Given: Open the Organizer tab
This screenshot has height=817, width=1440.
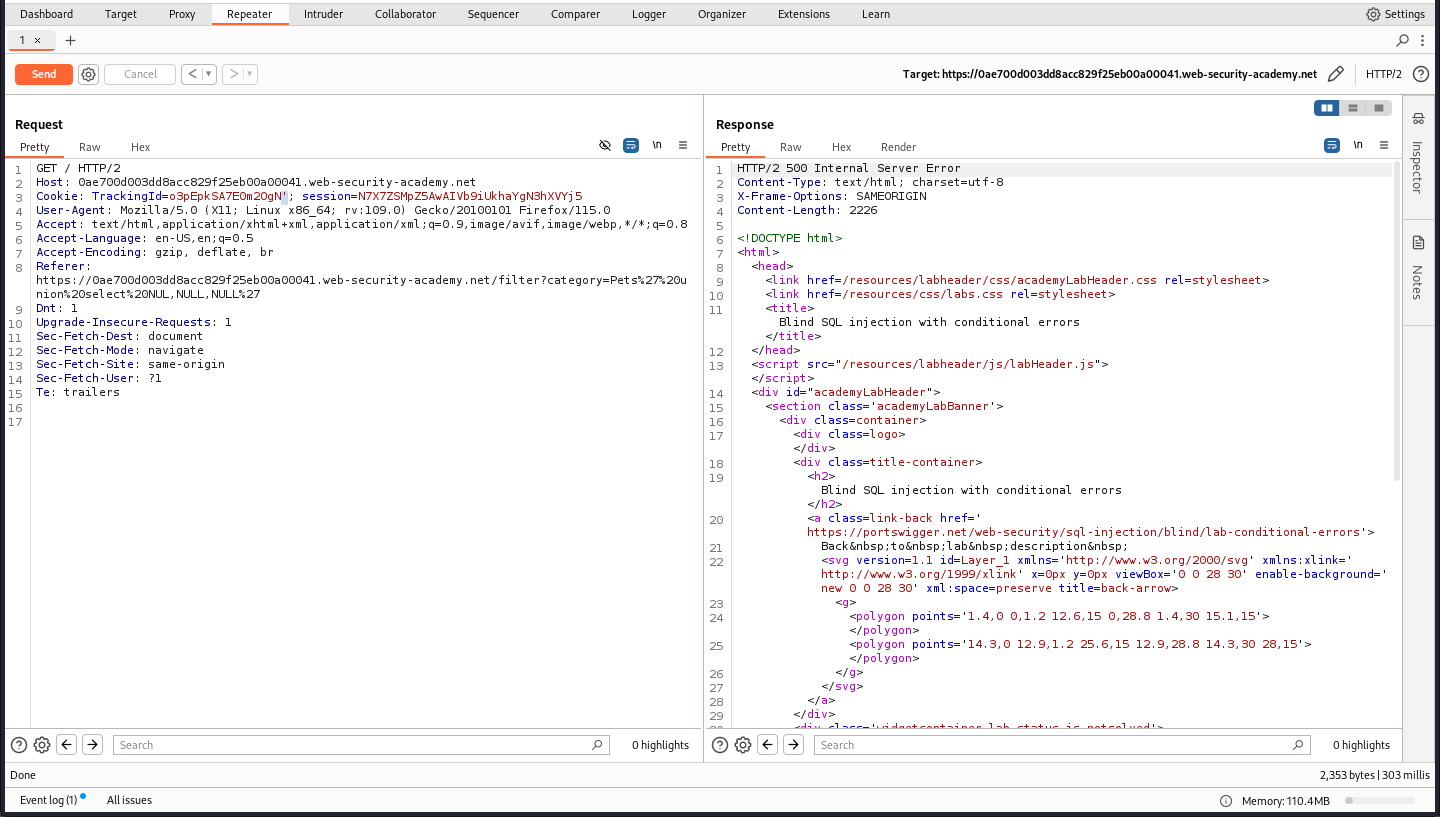Looking at the screenshot, I should tap(722, 14).
